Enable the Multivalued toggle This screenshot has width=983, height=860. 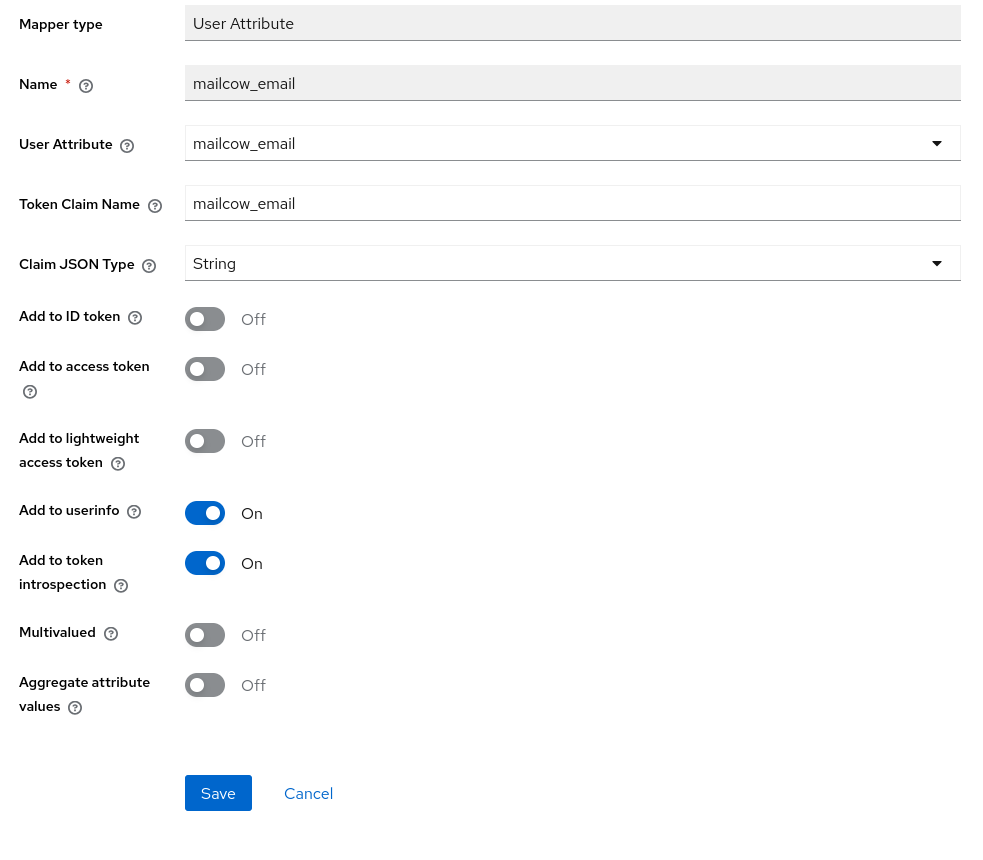(x=205, y=635)
